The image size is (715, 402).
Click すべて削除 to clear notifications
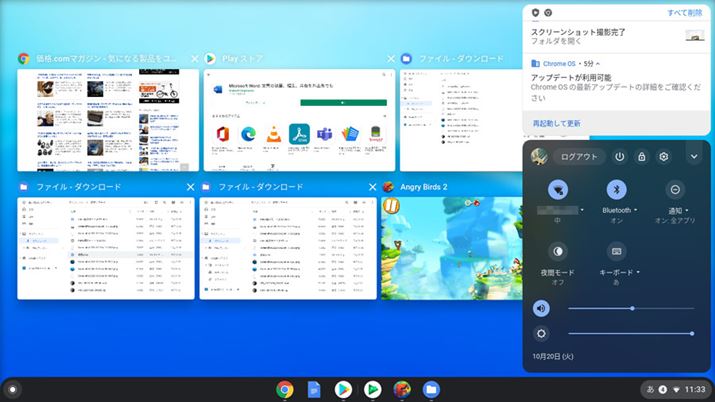[x=687, y=13]
